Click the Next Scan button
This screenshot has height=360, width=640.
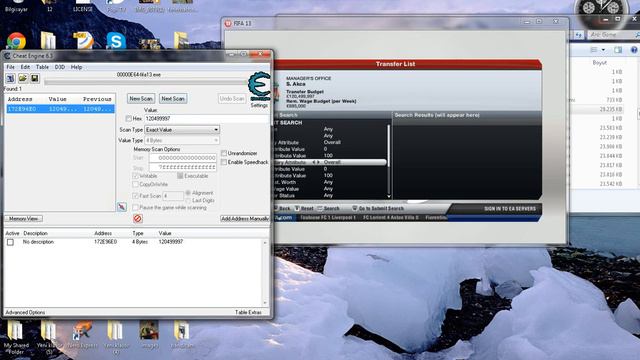(x=173, y=99)
